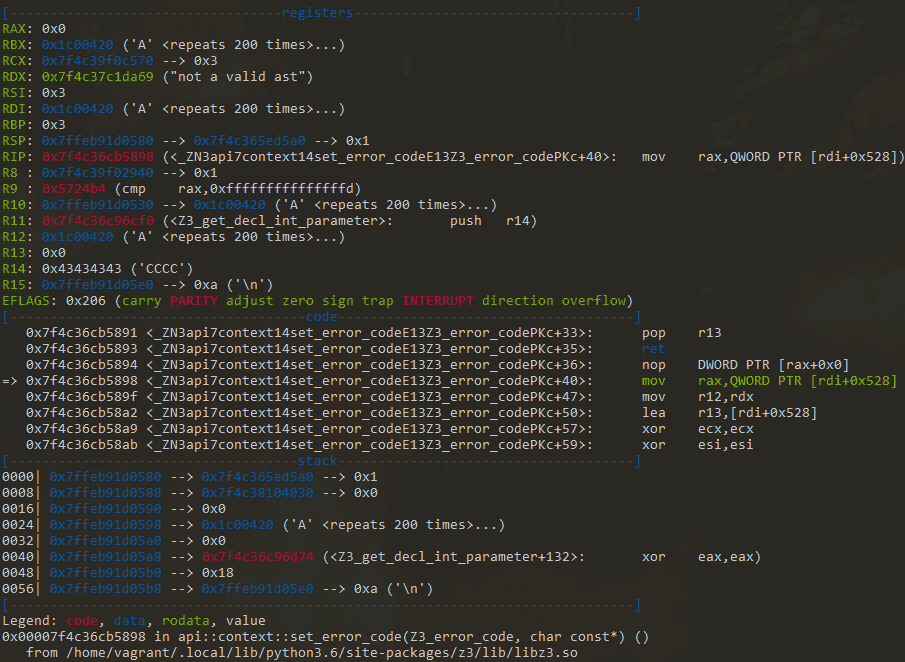
Task: Click R11 address 0x7f4c36c96cf0
Action: 98,221
